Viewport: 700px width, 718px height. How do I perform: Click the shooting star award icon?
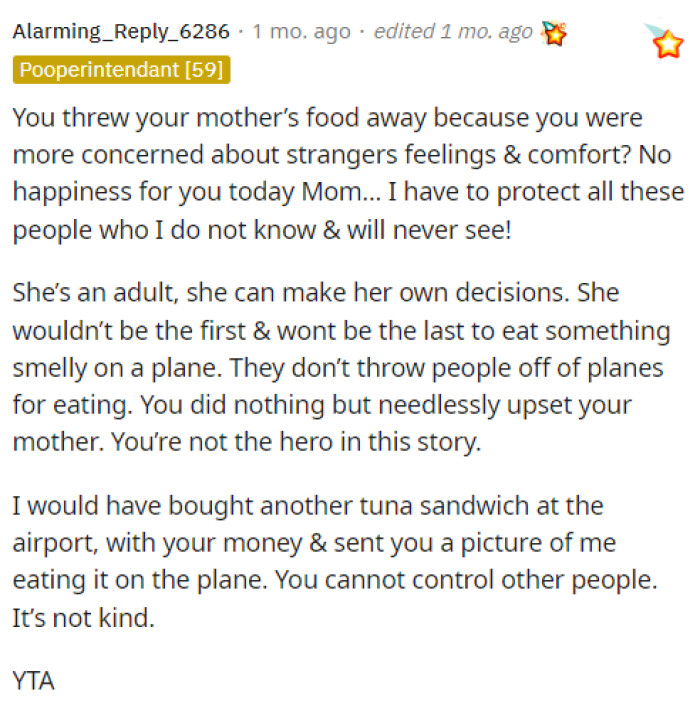[x=663, y=41]
